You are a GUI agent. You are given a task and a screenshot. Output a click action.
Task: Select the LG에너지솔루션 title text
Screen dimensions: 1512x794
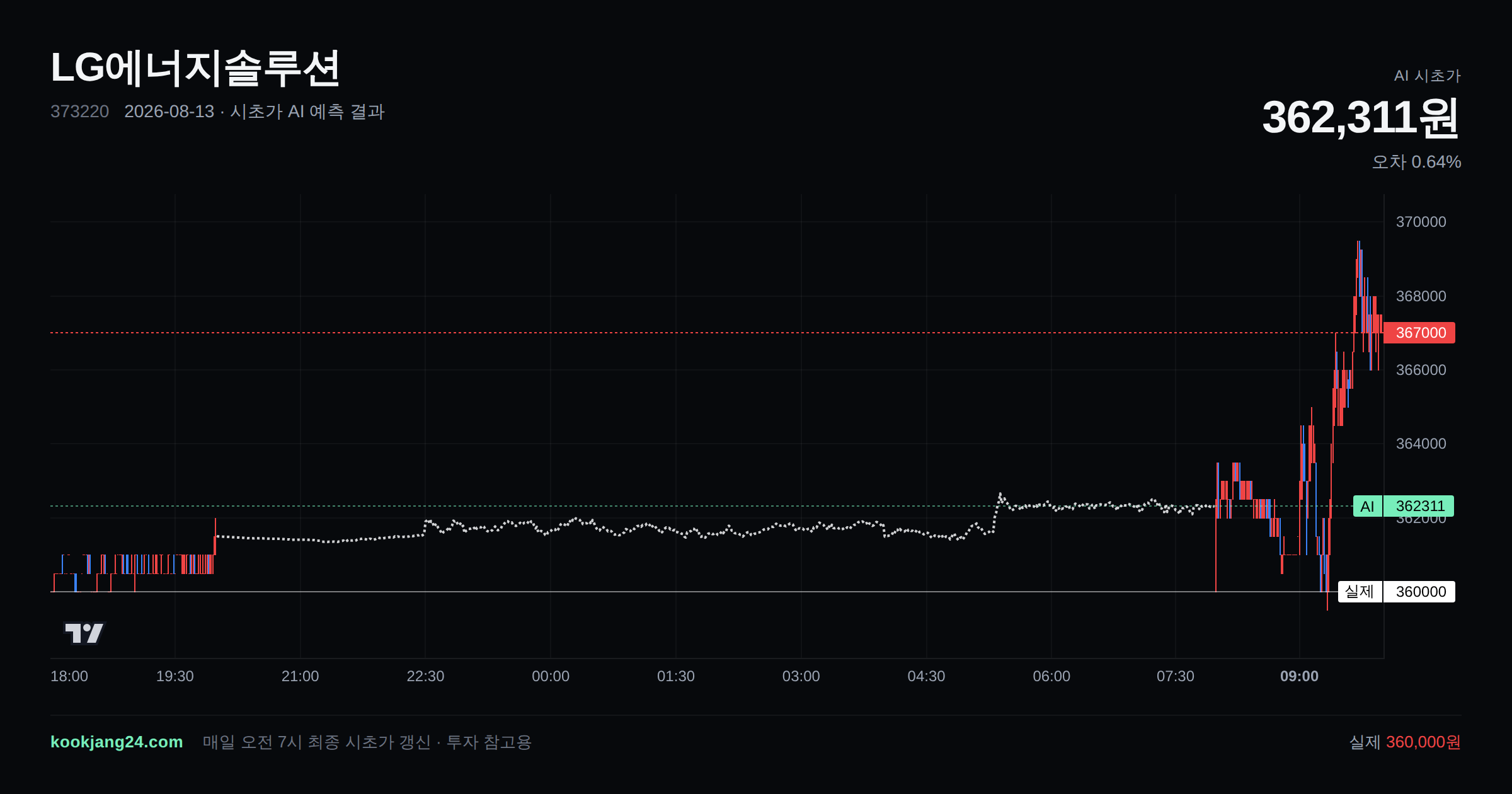195,68
